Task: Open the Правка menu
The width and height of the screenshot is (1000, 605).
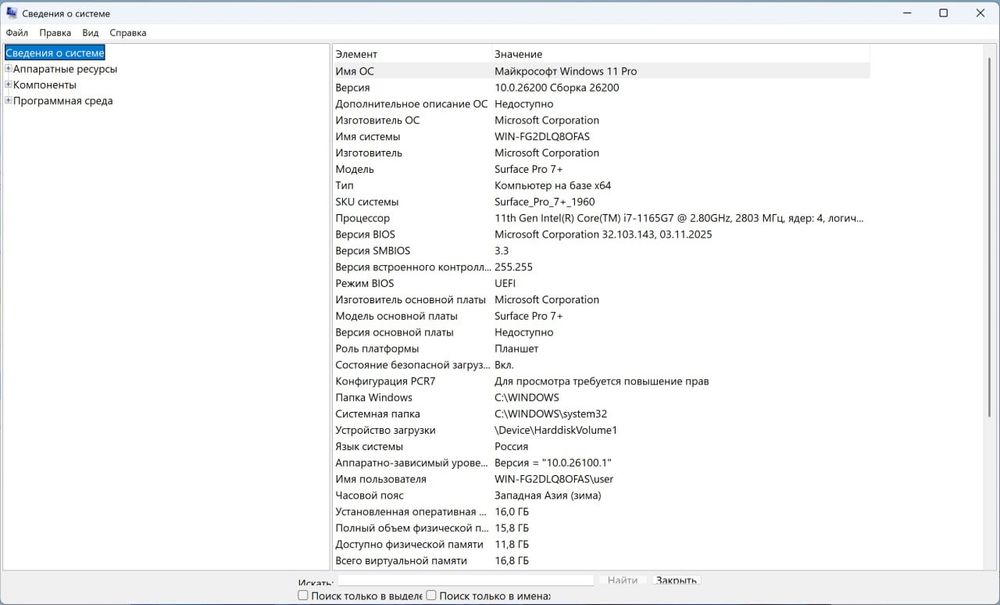Action: click(x=55, y=33)
